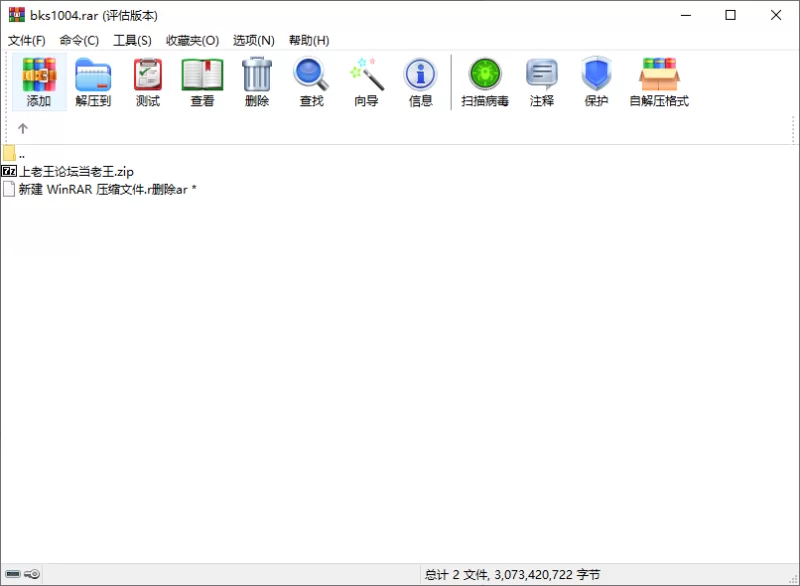This screenshot has width=800, height=586.
Task: Run the Test (测试) archive tool
Action: pyautogui.click(x=148, y=82)
